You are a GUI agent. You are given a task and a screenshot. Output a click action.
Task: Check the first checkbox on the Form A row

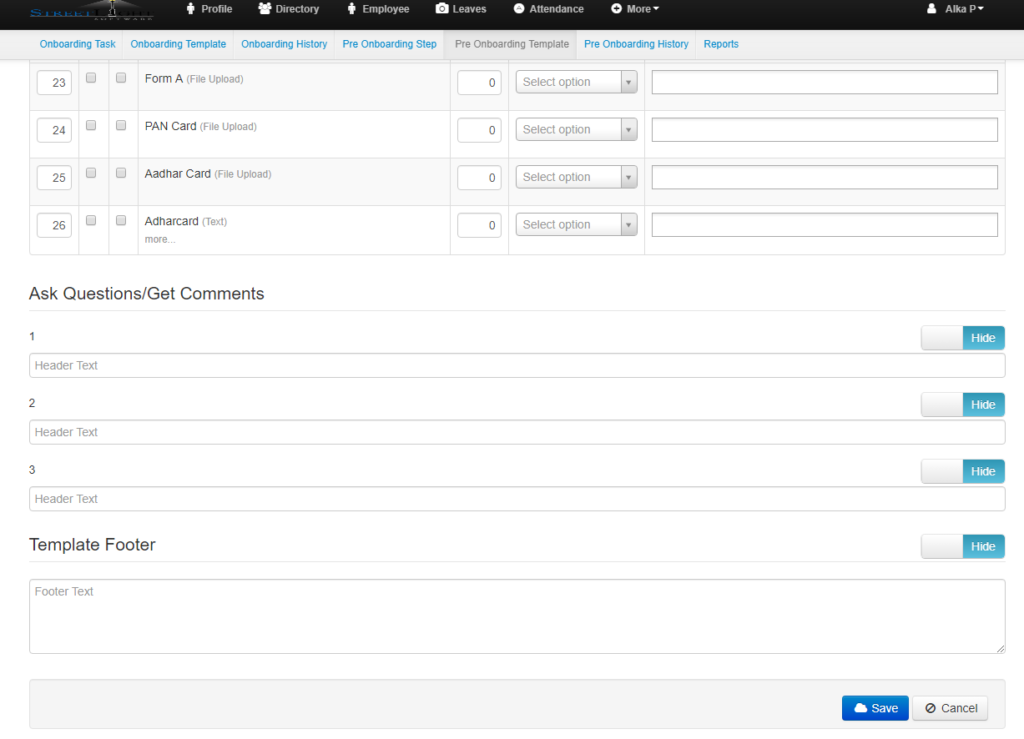[x=90, y=77]
